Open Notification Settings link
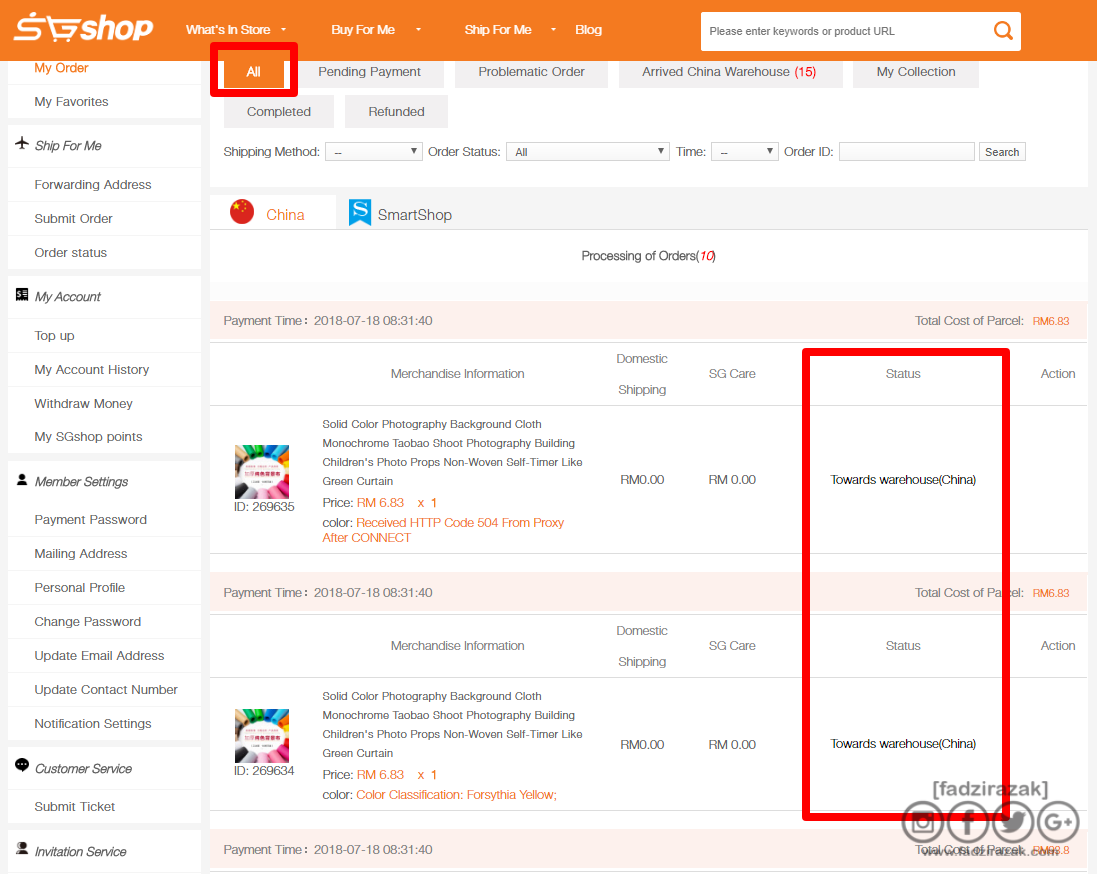 click(93, 723)
